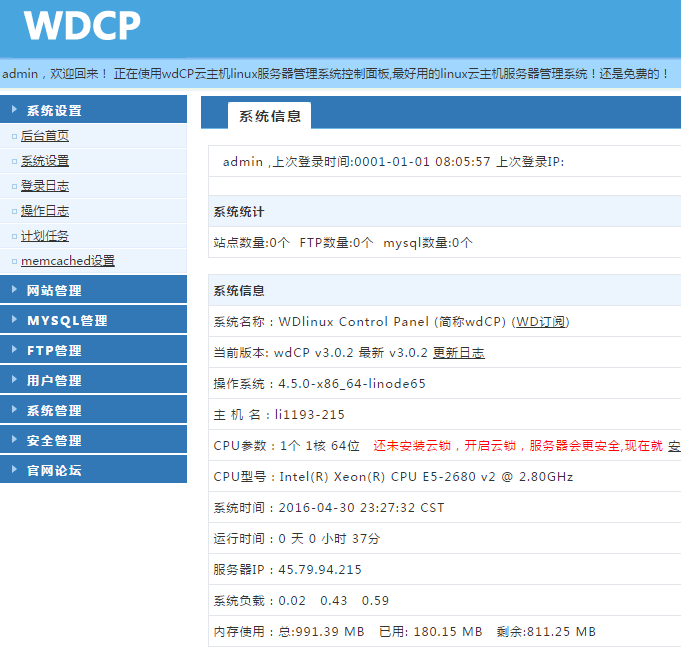The image size is (681, 660).
Task: Click red 还未安装云锁 notice
Action: click(518, 446)
